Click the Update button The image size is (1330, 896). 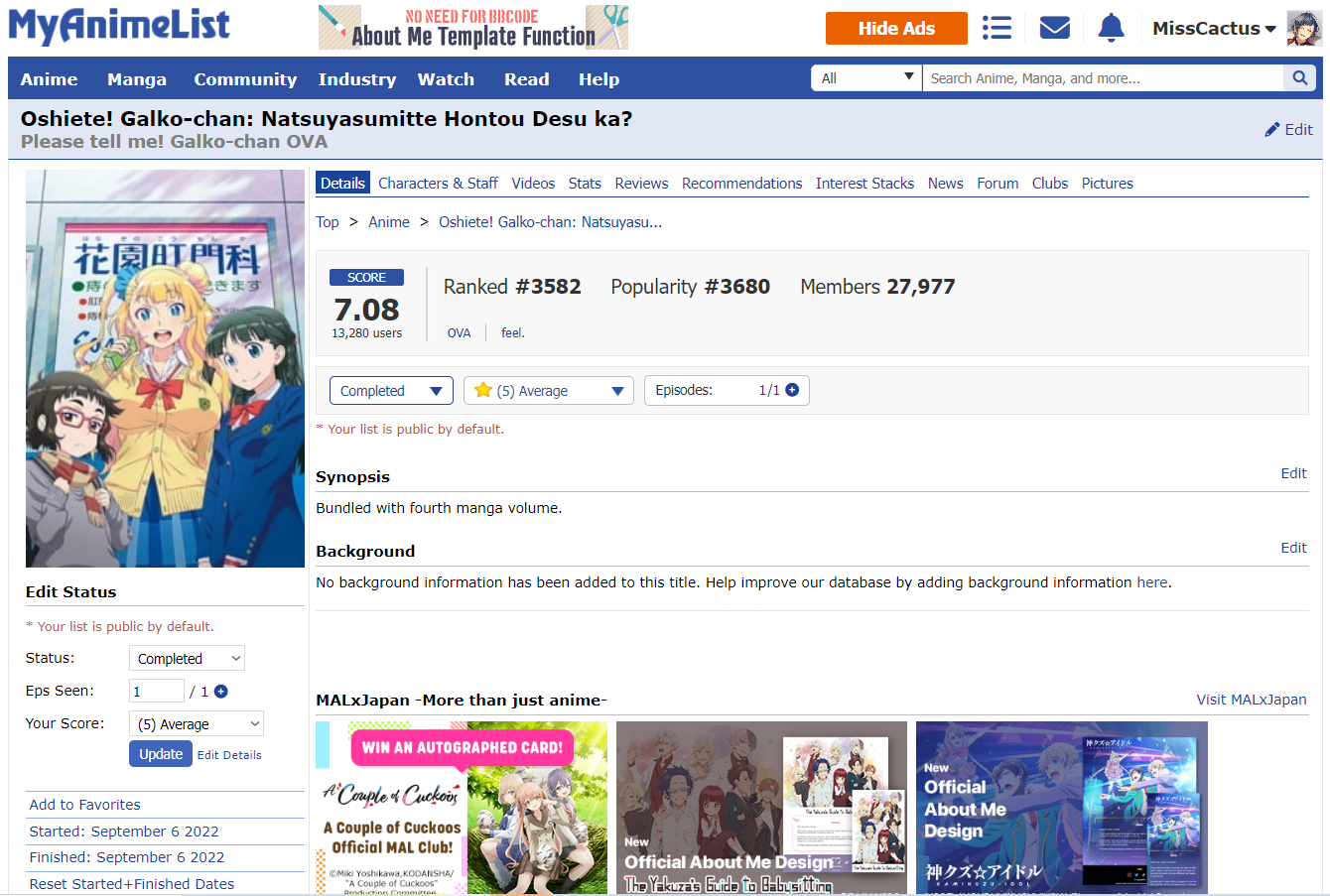point(161,754)
